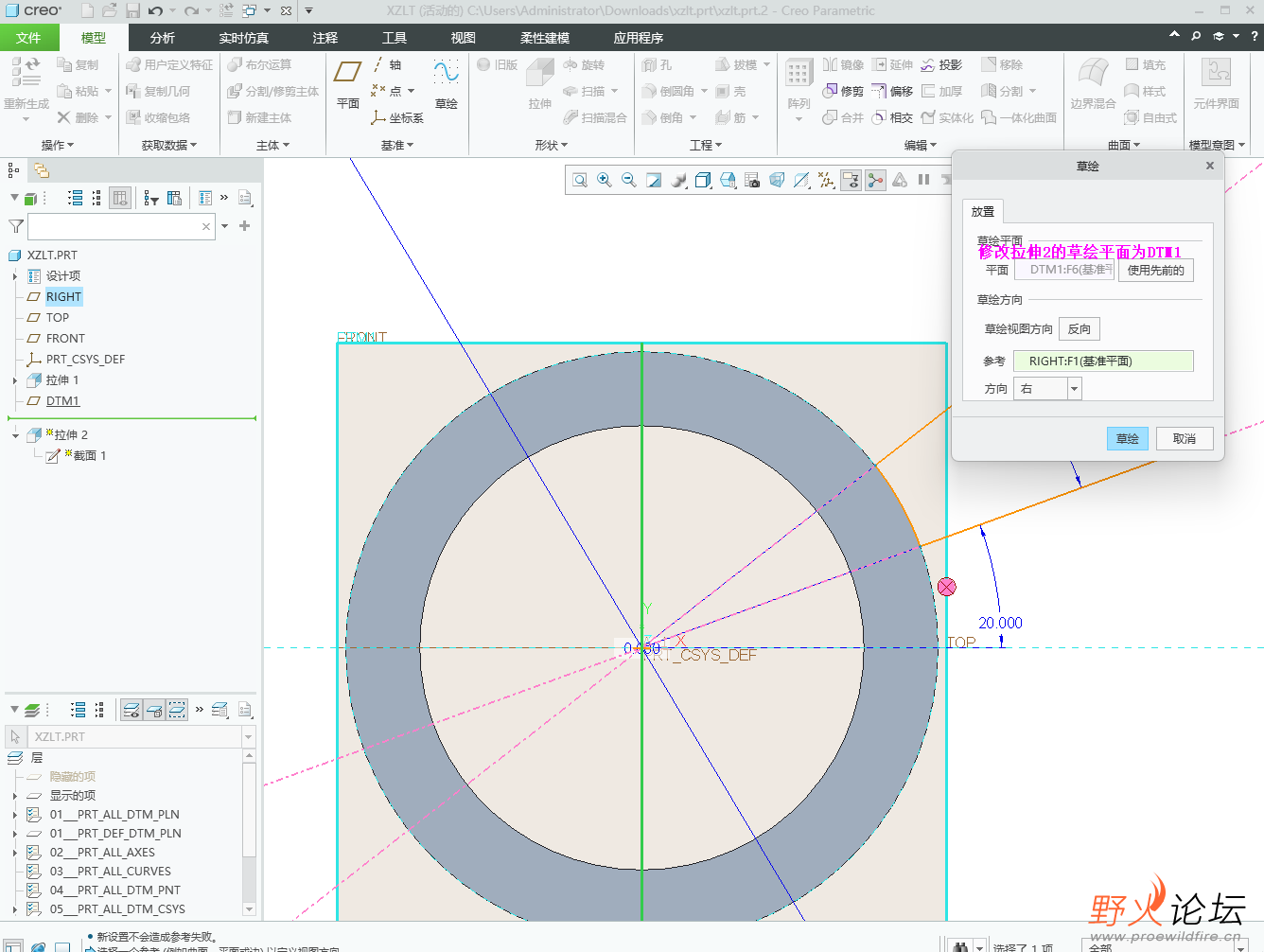Toggle annotation display icon
Image resolution: width=1264 pixels, height=952 pixels.
pyautogui.click(x=851, y=180)
